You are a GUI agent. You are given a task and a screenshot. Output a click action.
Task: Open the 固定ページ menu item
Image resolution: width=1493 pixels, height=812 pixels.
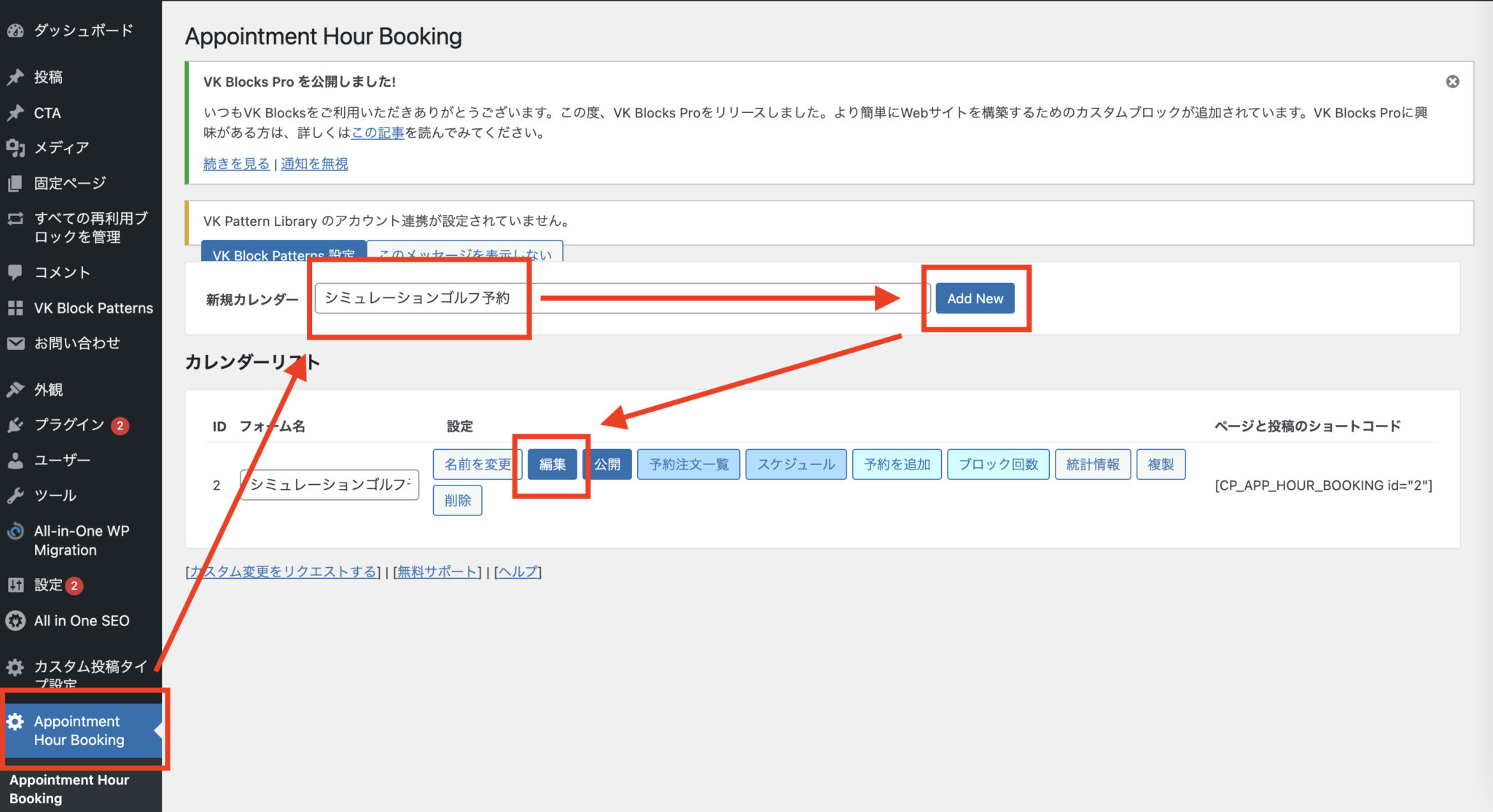click(71, 183)
